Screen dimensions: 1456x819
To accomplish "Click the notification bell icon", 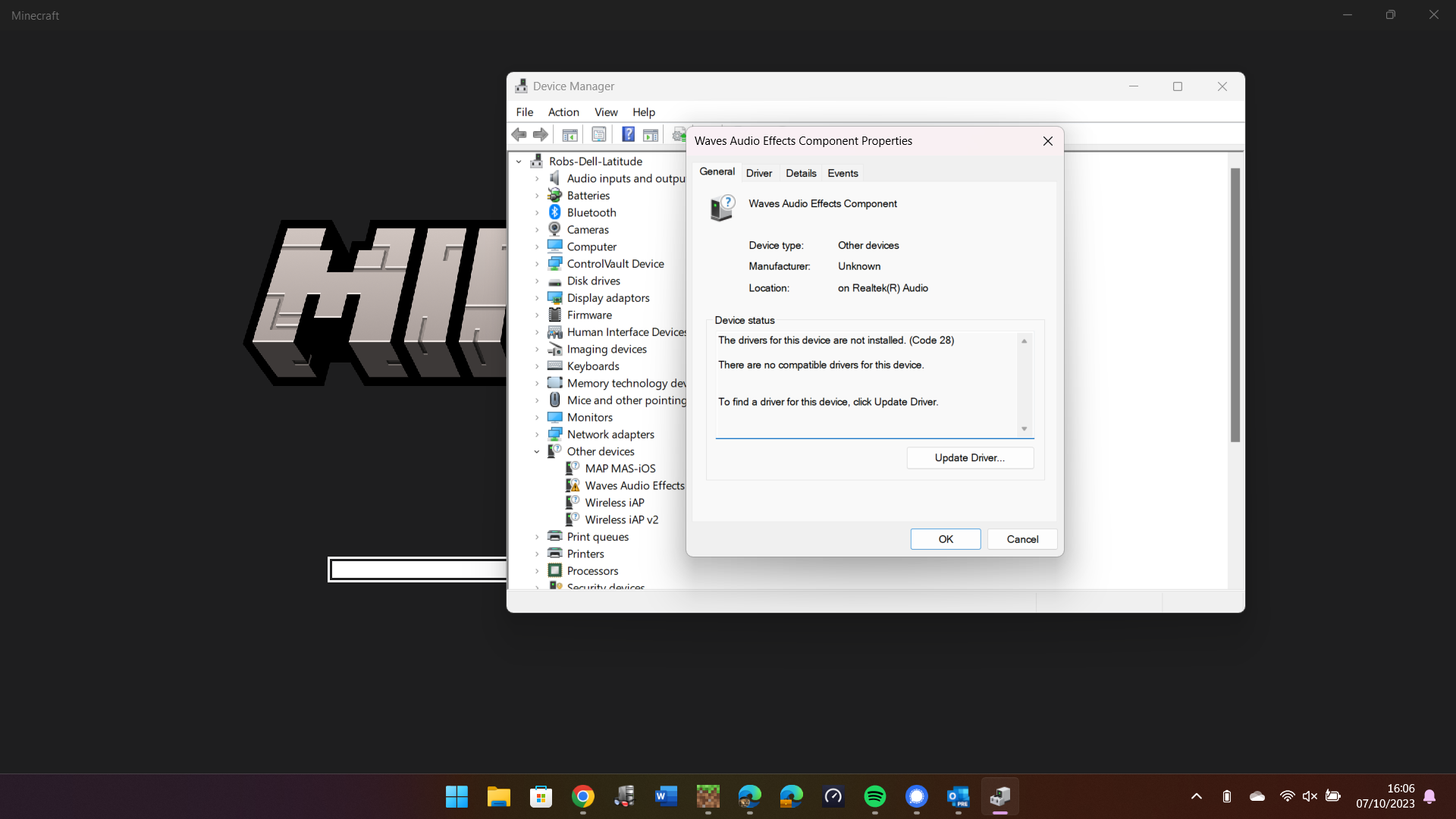I will tap(1429, 796).
